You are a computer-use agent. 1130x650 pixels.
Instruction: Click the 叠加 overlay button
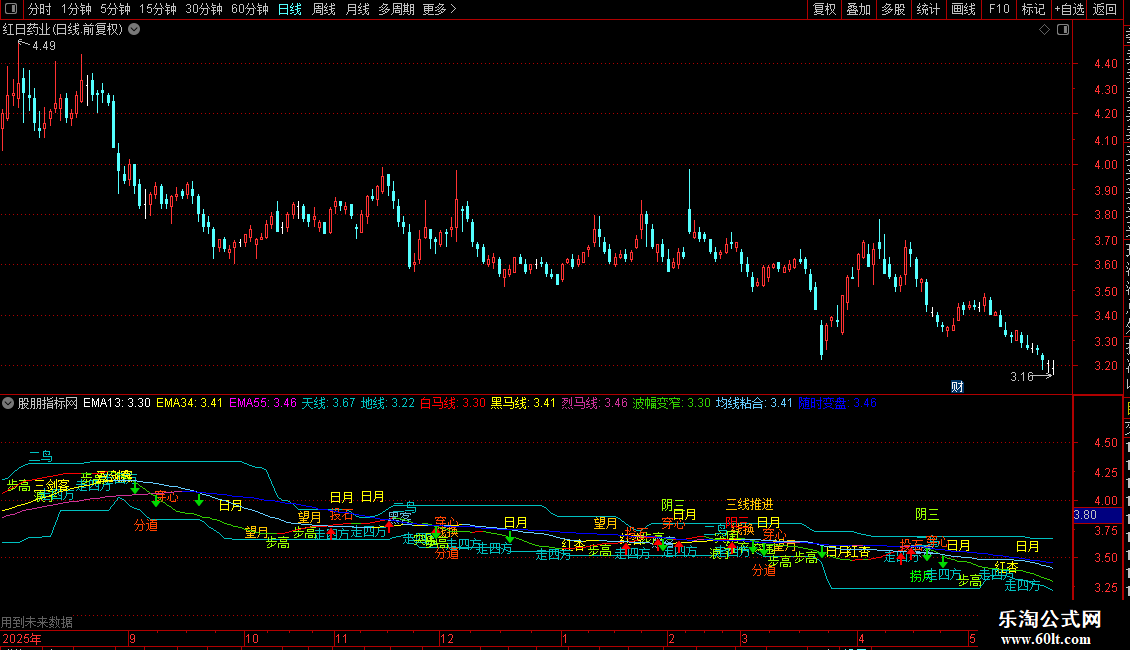(x=858, y=9)
